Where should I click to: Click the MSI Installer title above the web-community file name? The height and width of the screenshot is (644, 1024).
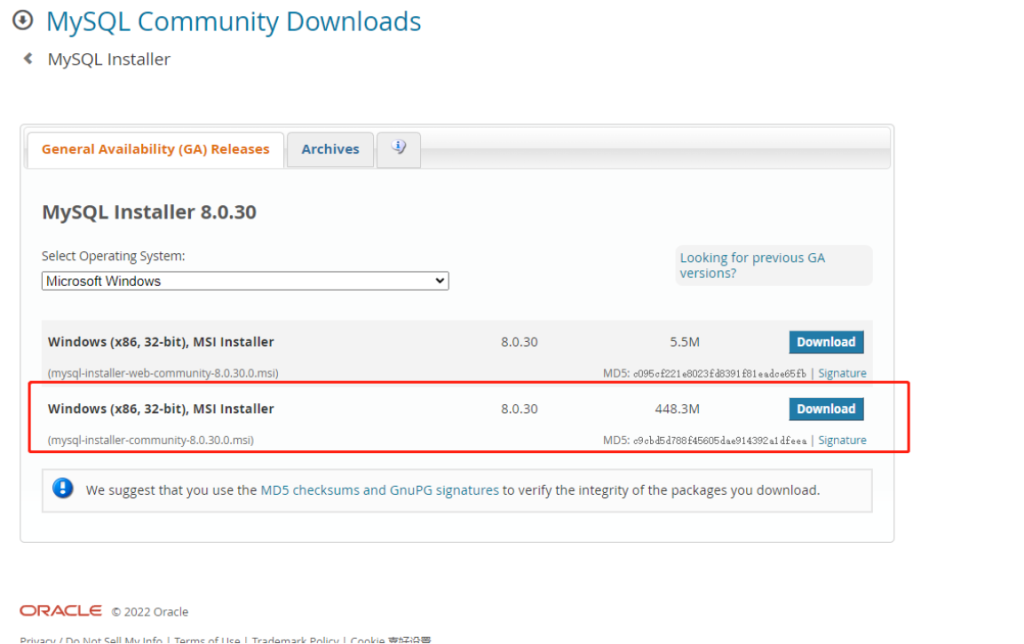click(161, 342)
